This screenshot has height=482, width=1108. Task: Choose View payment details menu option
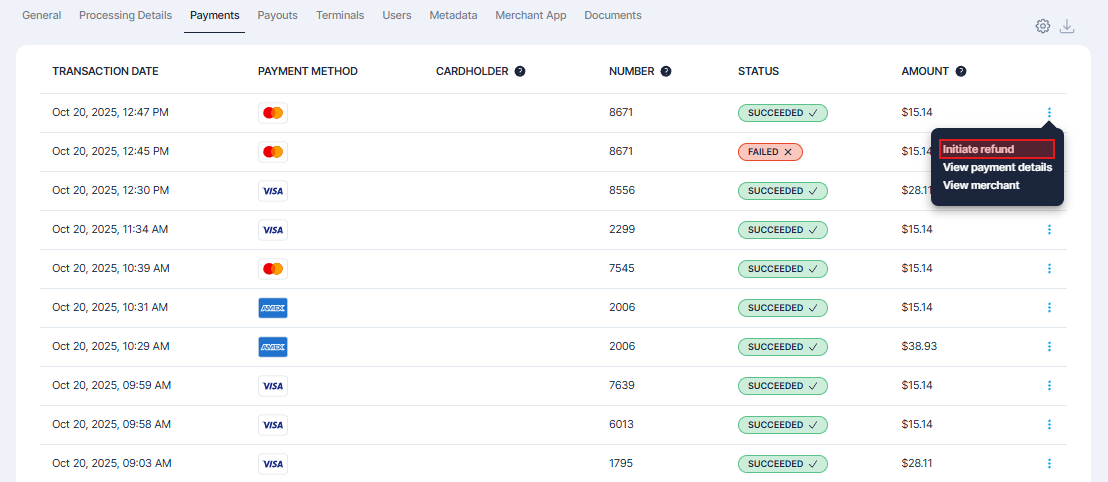997,167
